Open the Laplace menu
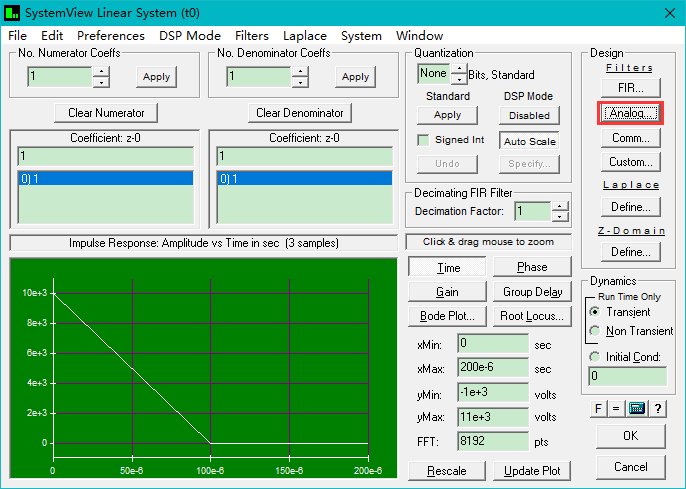Screen dimensions: 686x489 305,35
